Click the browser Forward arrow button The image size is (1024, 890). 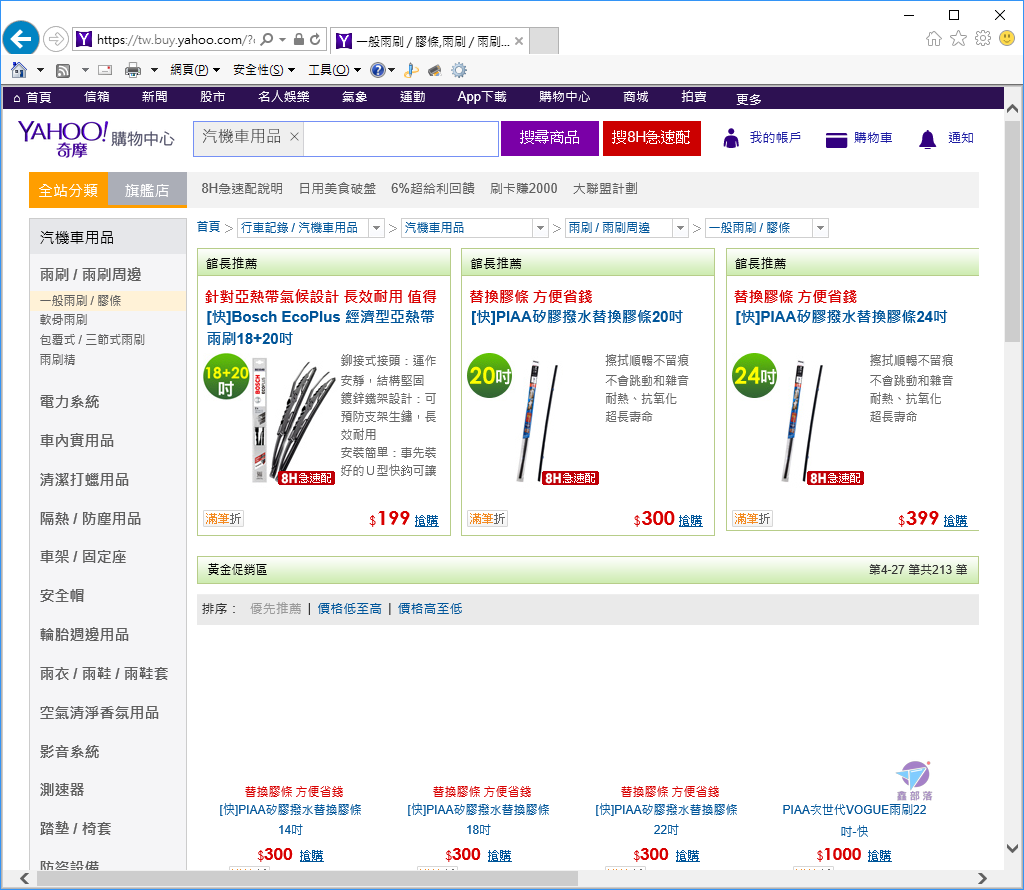56,39
